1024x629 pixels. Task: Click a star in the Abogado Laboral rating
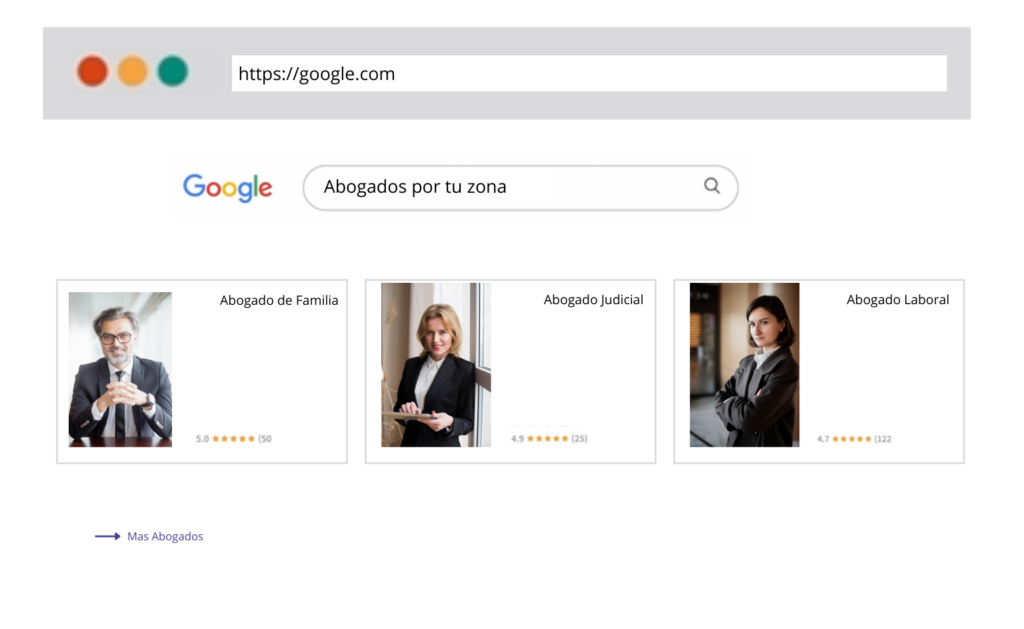(850, 438)
